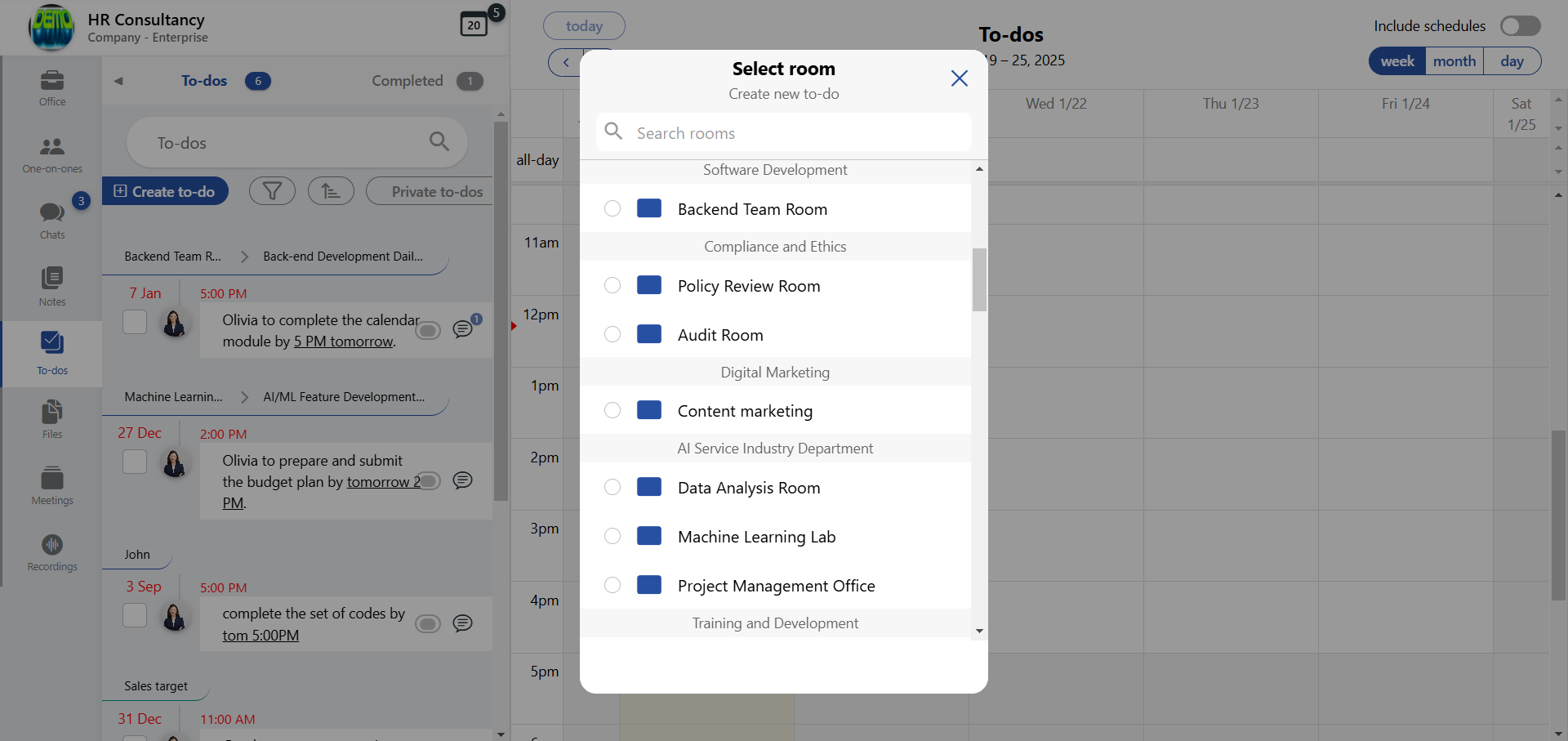Open the Recordings sidebar icon
This screenshot has height=741, width=1568.
[x=51, y=552]
